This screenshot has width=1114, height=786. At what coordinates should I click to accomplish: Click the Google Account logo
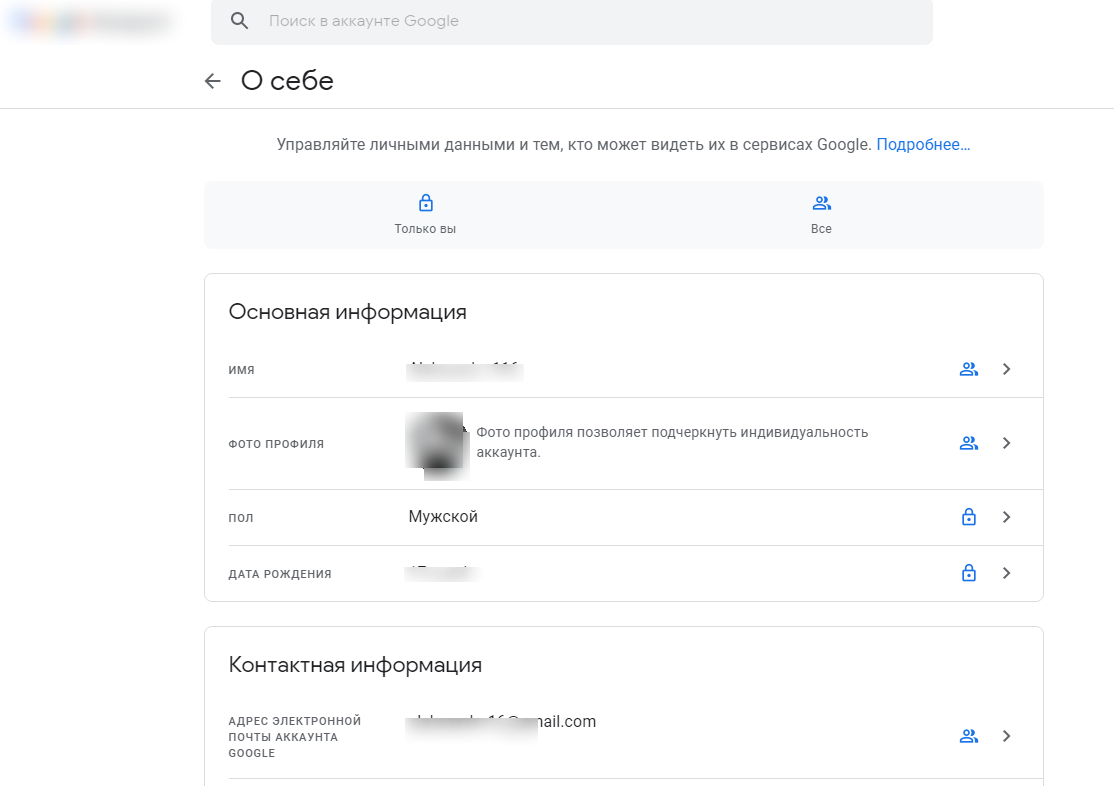[91, 21]
